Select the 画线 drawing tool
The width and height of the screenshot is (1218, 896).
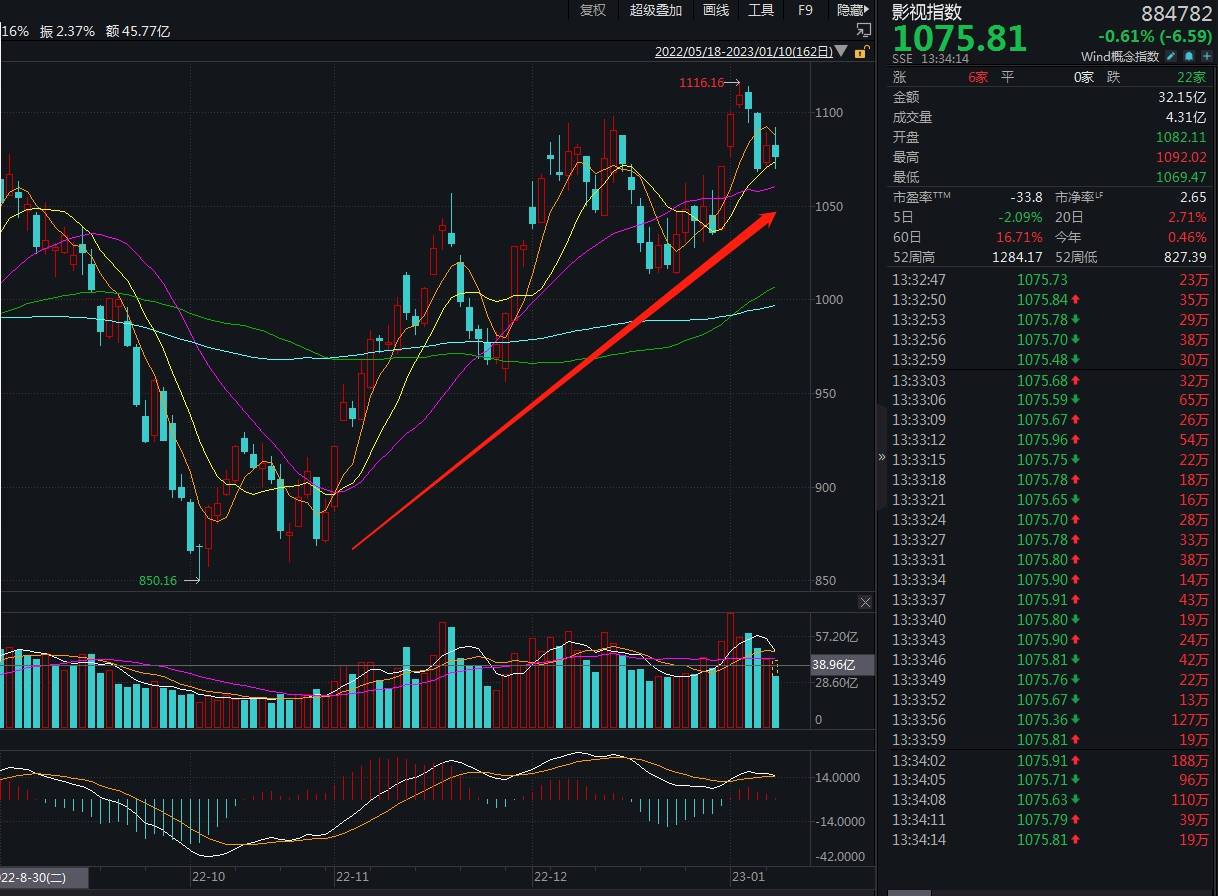(716, 10)
